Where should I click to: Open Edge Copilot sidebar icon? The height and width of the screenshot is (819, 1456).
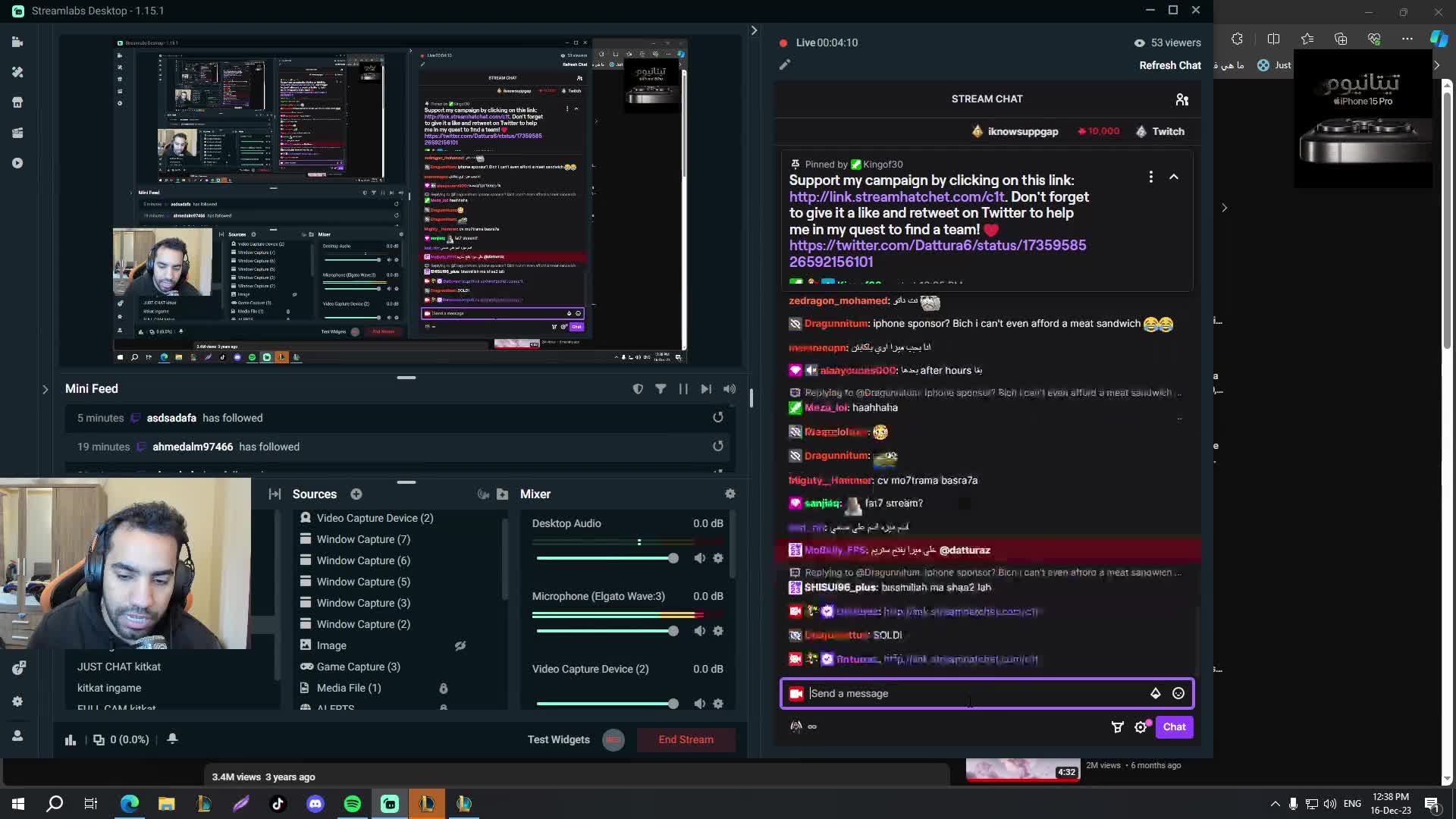click(x=1439, y=39)
